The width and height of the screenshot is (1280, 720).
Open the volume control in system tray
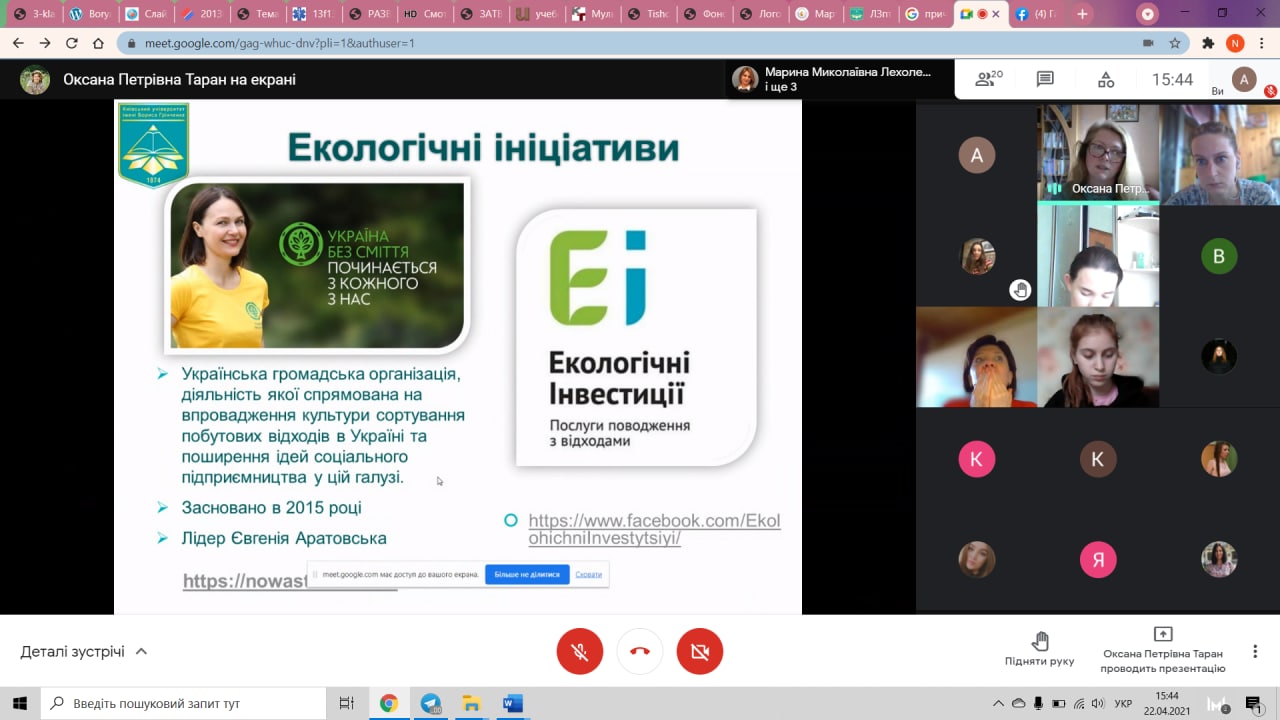click(1098, 703)
